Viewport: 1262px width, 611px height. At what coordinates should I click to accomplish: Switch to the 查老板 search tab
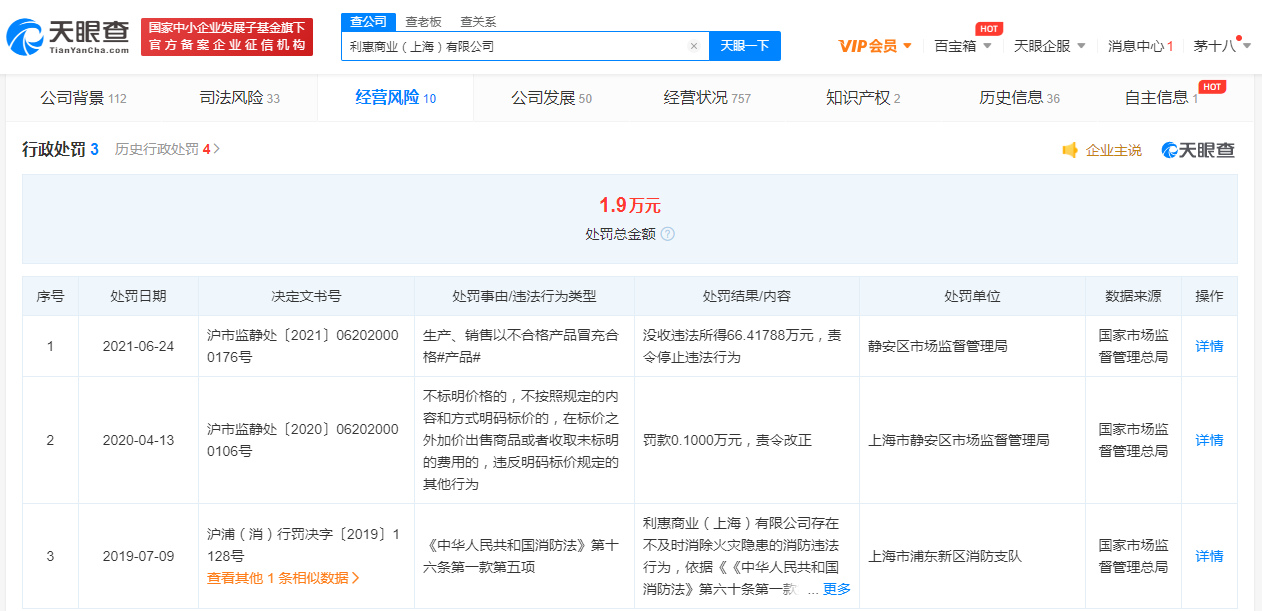[x=423, y=21]
